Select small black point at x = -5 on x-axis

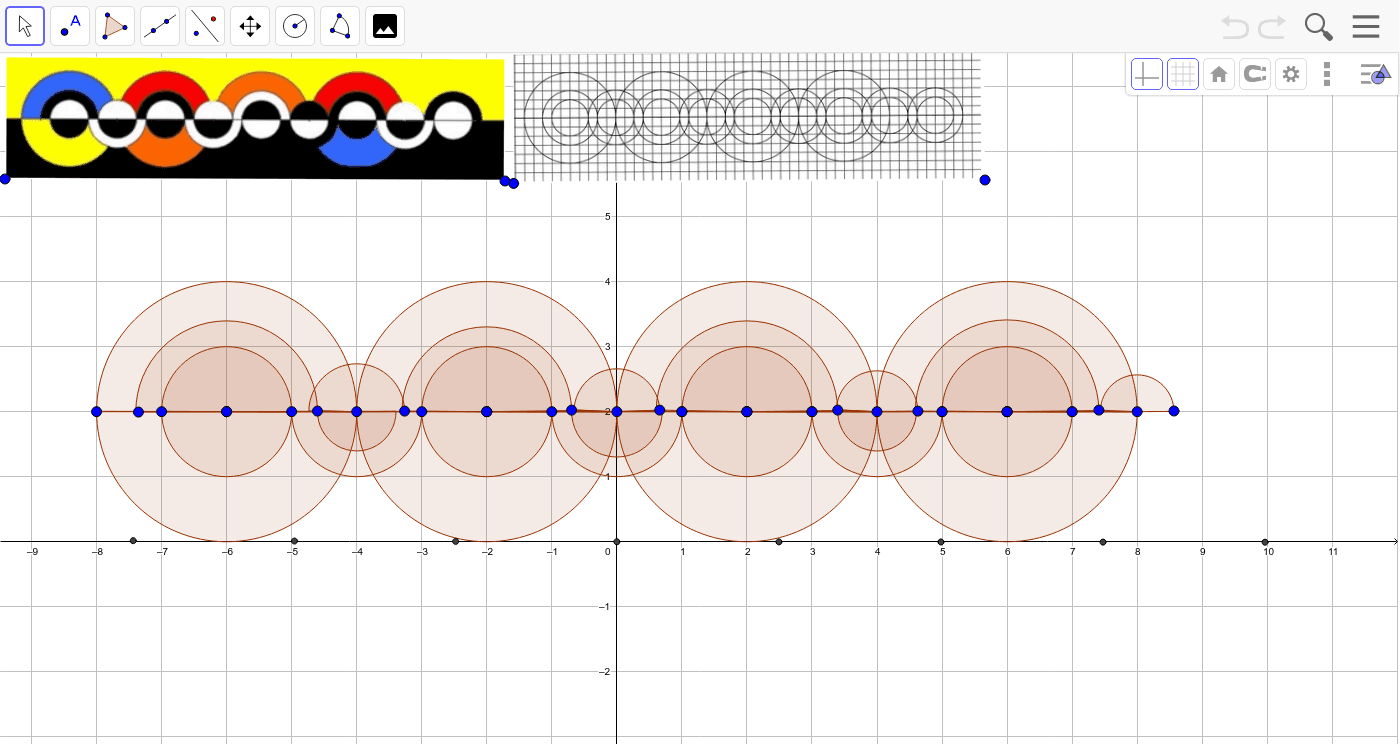coord(294,541)
